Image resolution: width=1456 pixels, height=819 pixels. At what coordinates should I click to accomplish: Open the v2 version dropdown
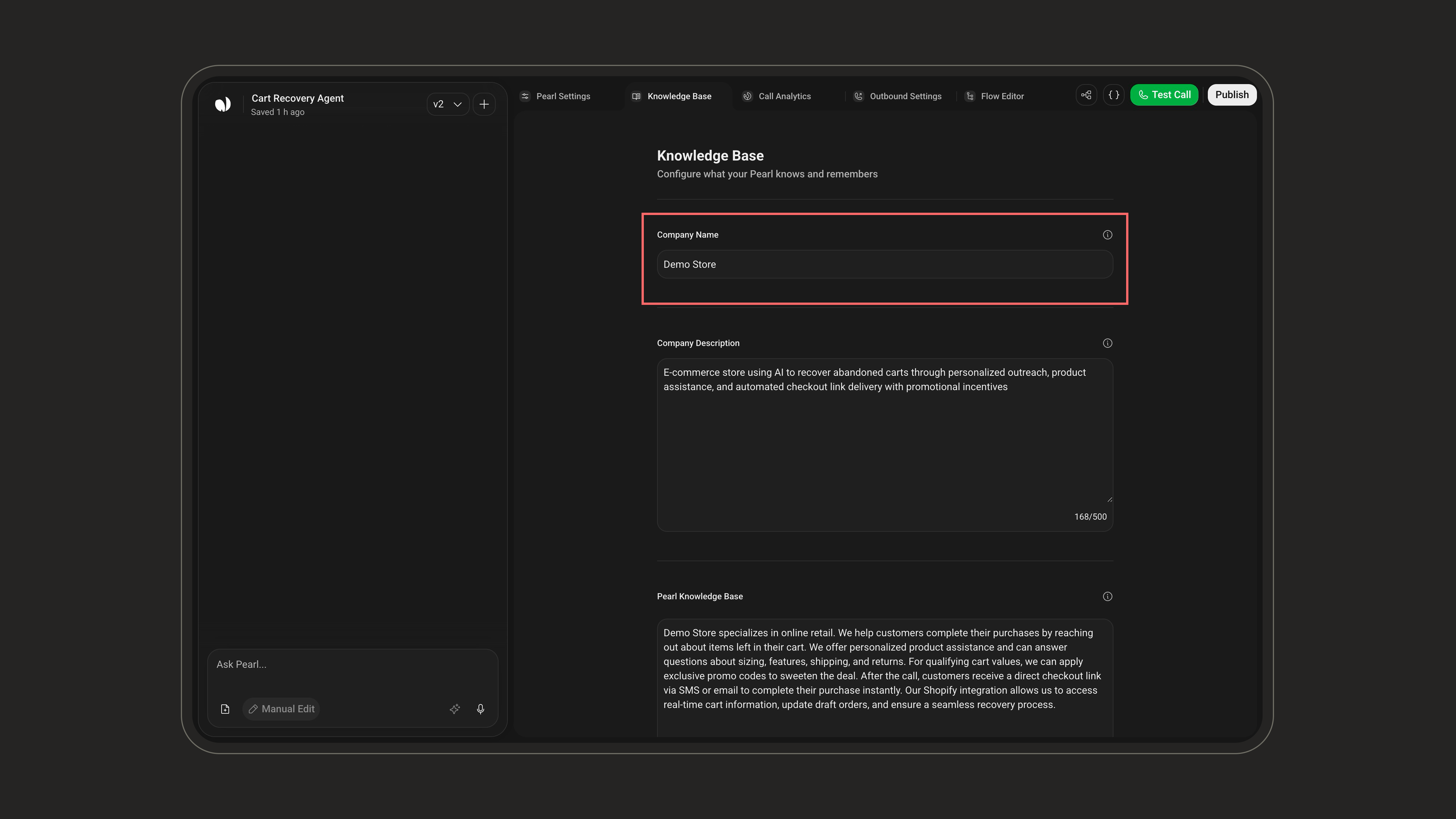pos(448,104)
